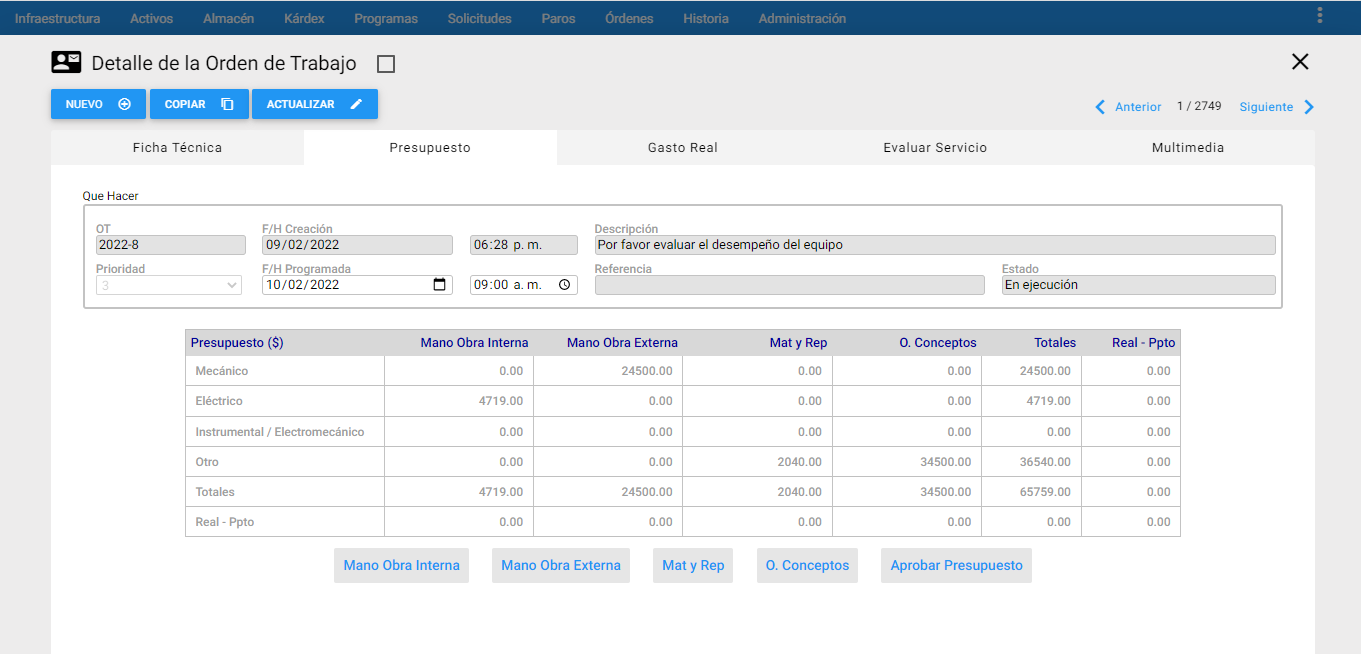Viewport: 1361px width, 654px height.
Task: Click the Presupuesto ($) column header
Action: pos(237,343)
